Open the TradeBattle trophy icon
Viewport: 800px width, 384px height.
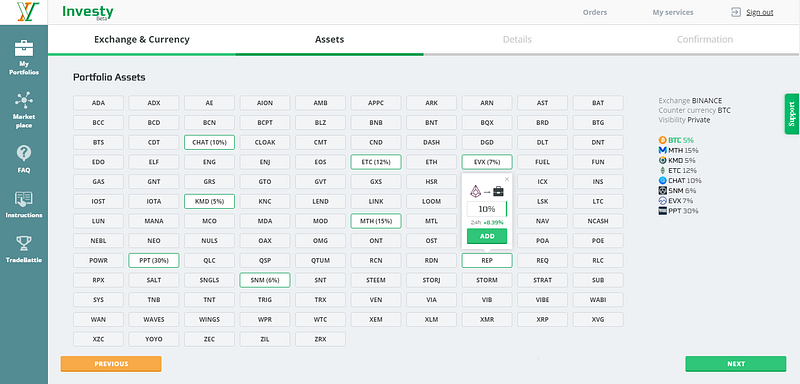[24, 243]
